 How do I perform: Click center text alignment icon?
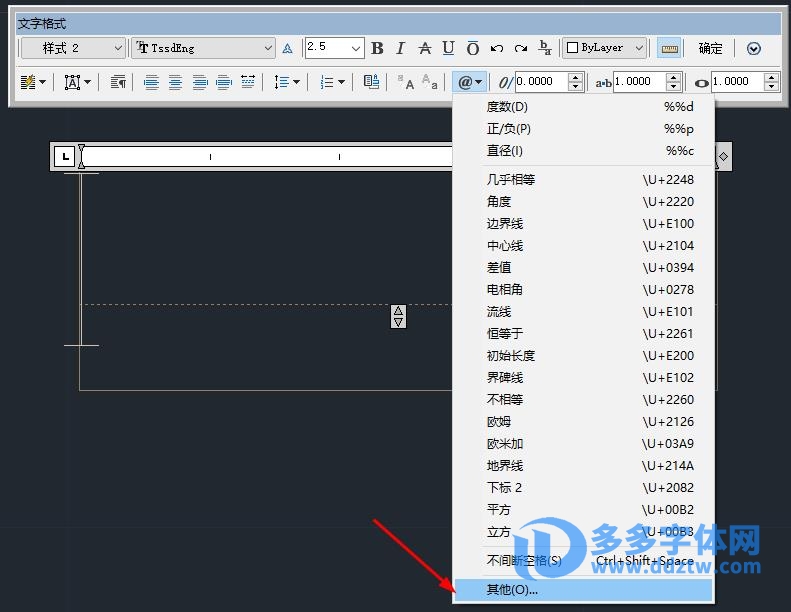(175, 82)
